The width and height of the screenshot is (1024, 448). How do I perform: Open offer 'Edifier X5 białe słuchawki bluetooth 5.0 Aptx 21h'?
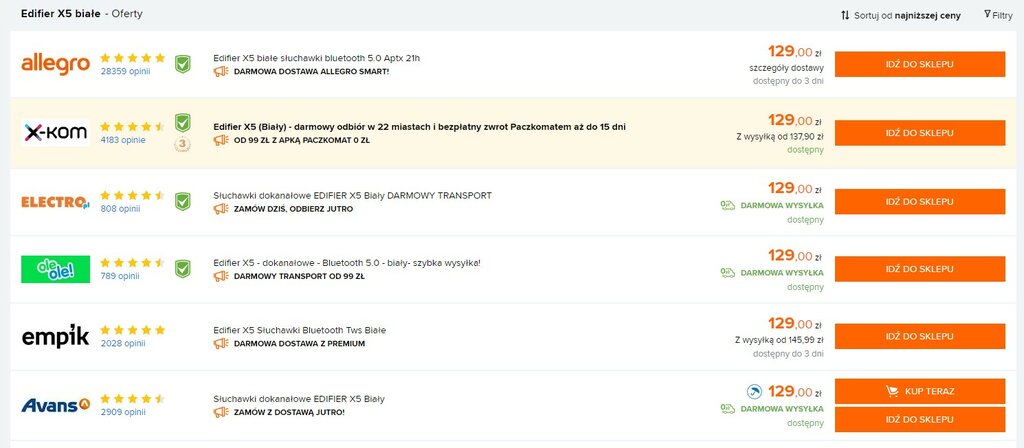point(317,58)
